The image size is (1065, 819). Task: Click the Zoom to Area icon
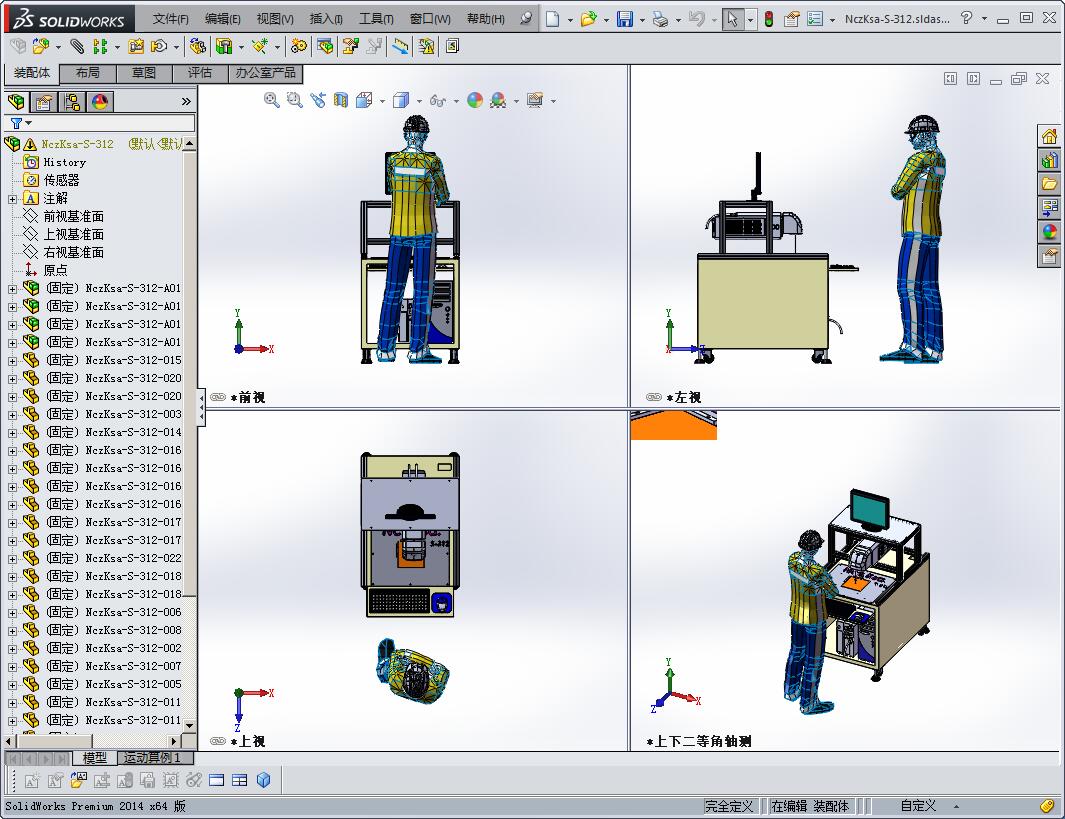[294, 101]
